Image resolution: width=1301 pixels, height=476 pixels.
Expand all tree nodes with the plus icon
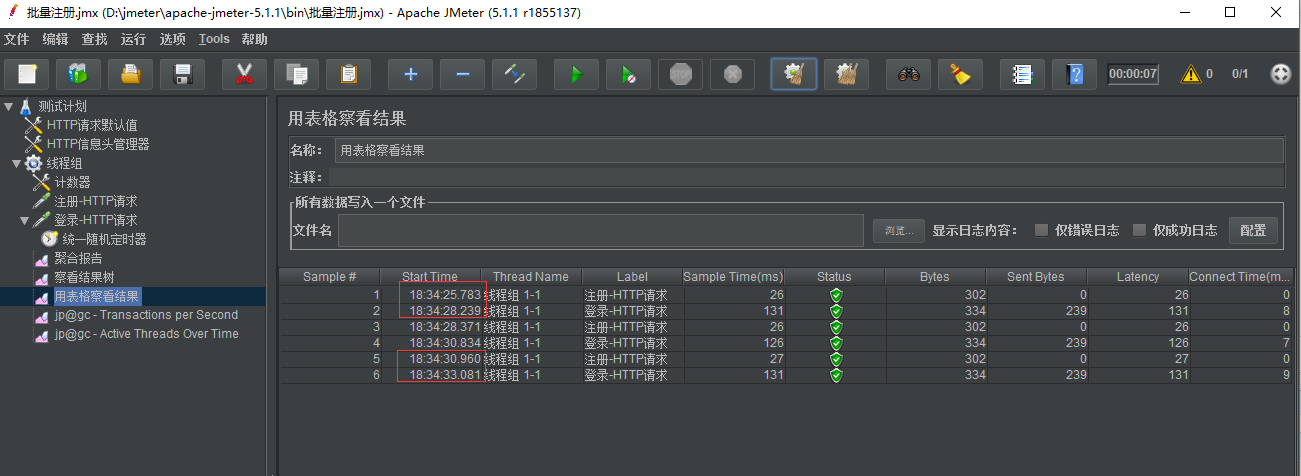pos(410,74)
